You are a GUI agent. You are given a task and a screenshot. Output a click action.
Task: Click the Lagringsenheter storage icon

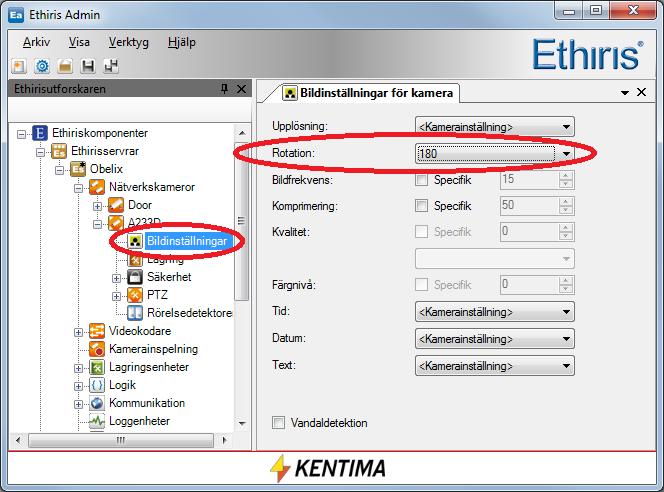click(97, 367)
